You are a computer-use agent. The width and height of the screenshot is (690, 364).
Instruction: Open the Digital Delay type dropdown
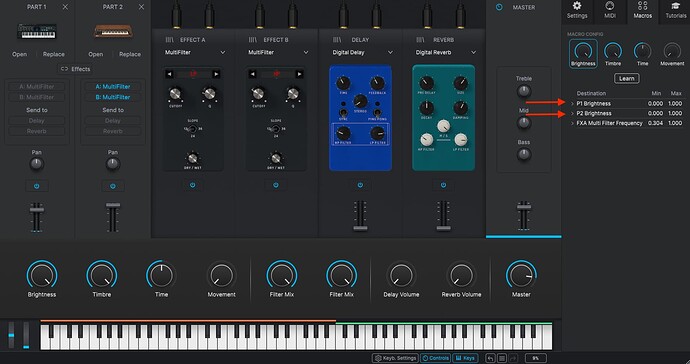pyautogui.click(x=362, y=52)
